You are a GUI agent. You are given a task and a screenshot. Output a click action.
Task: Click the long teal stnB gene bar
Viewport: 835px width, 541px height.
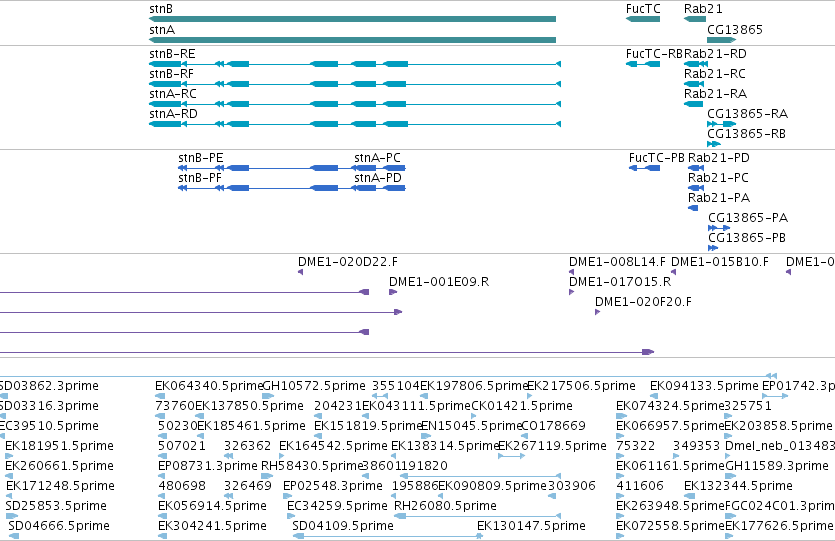[x=353, y=19]
